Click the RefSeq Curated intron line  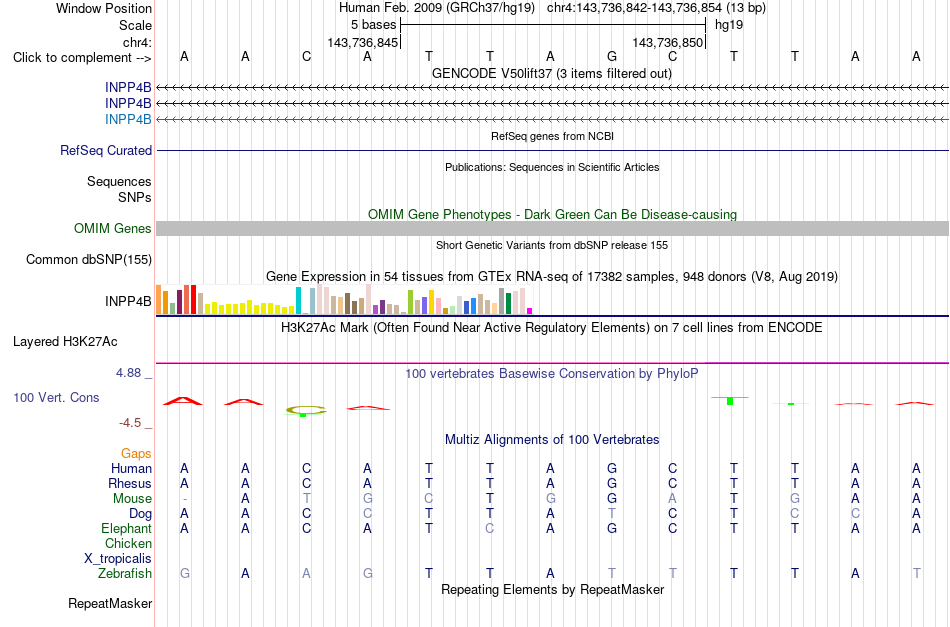click(552, 150)
